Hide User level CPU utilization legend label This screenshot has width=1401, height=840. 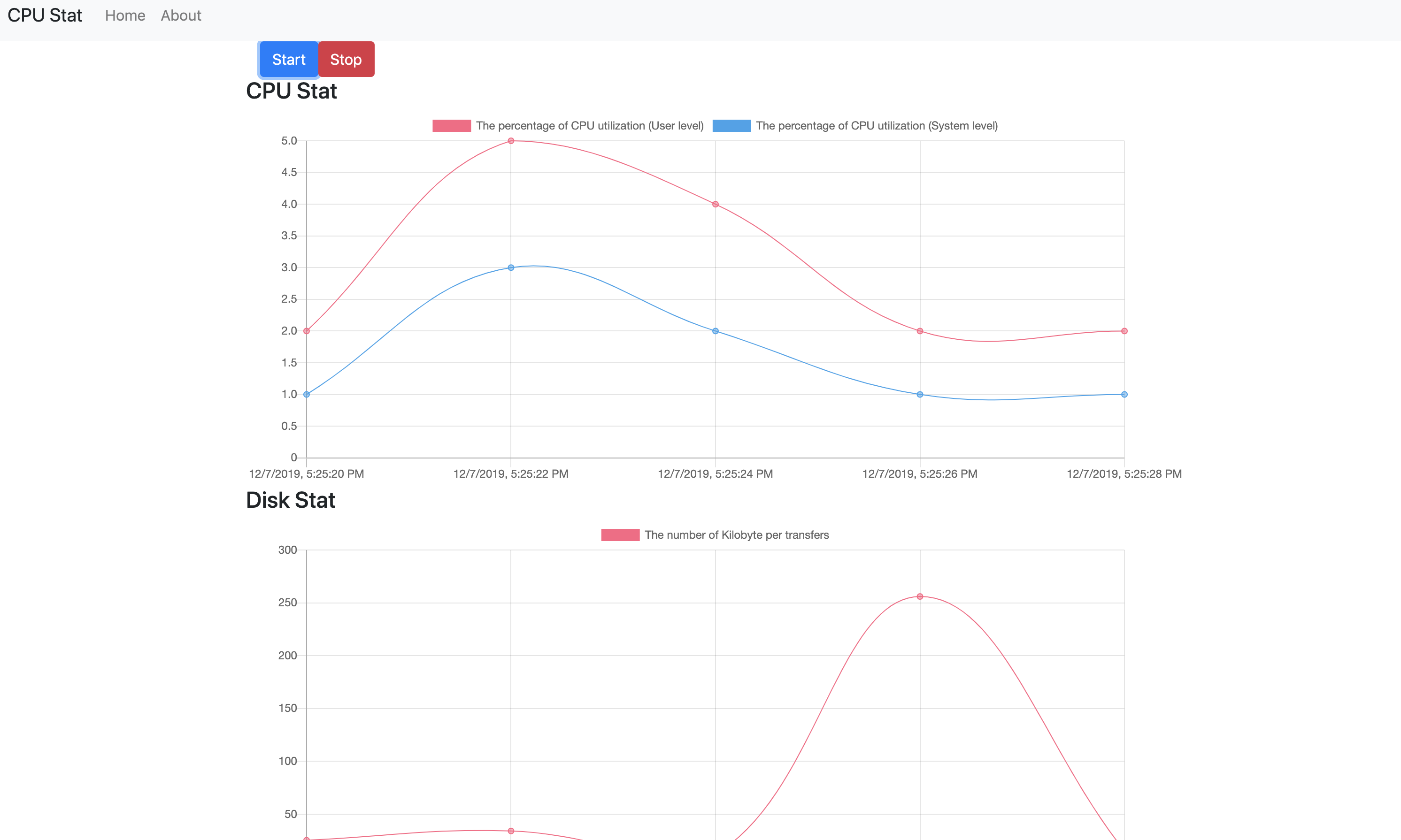click(590, 126)
